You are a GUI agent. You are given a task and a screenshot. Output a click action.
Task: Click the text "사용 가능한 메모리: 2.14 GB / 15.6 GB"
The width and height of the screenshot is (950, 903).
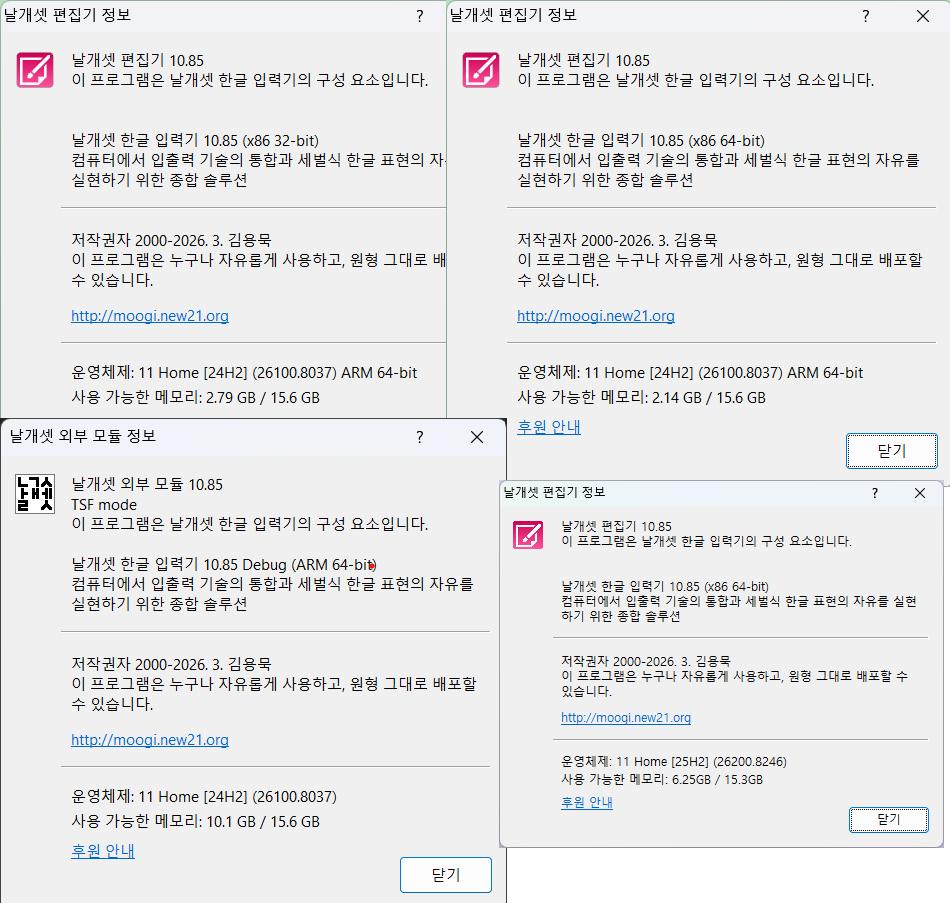click(642, 398)
